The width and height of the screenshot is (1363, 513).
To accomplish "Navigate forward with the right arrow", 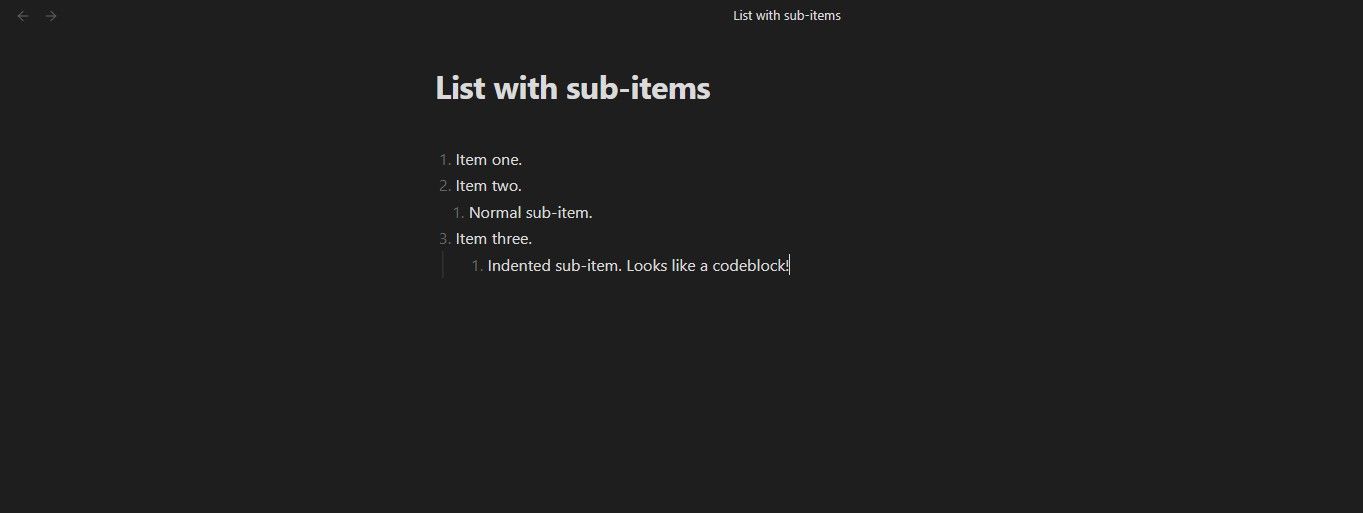I will (51, 16).
